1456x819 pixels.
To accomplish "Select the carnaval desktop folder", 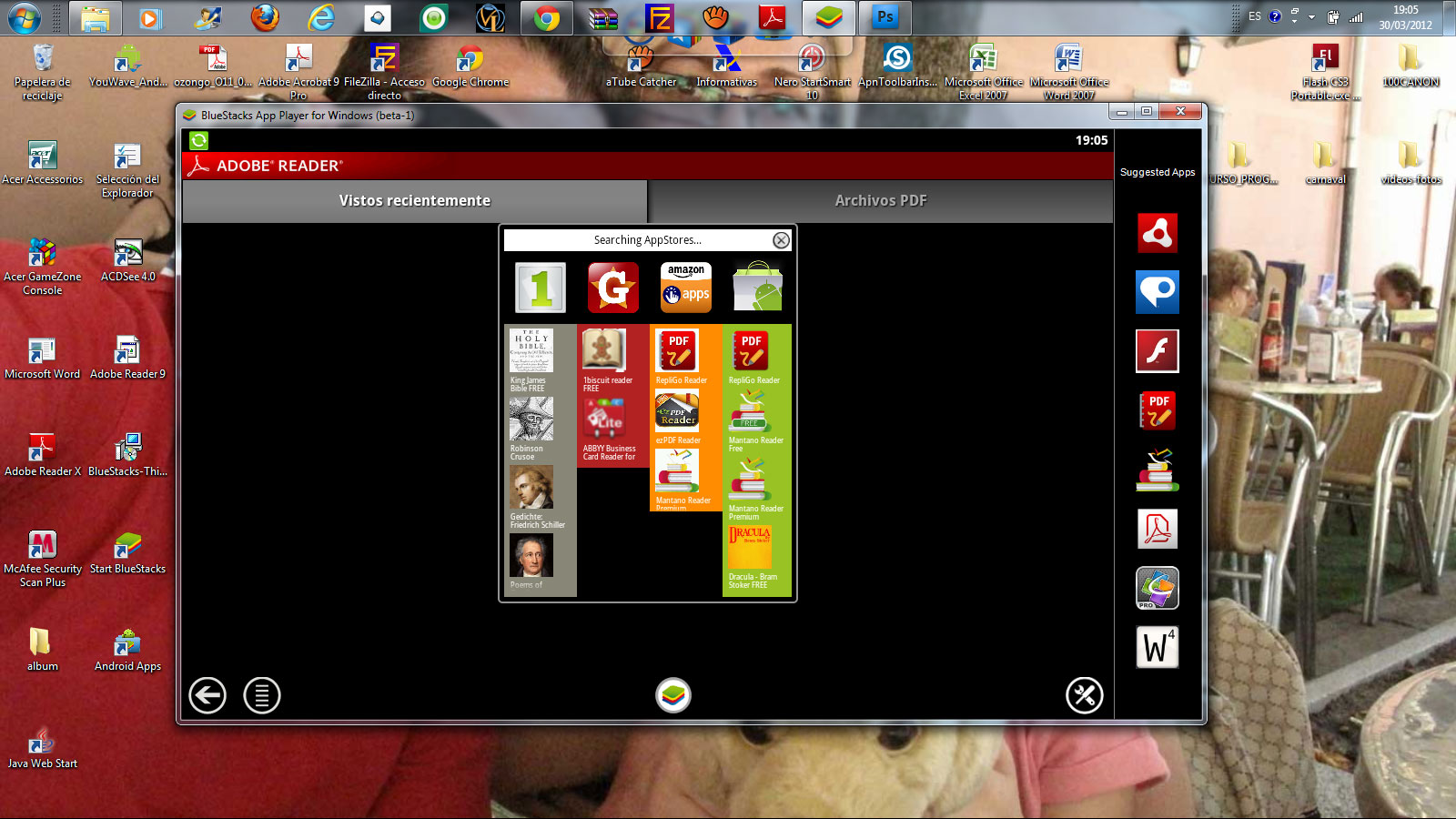I will click(x=1325, y=163).
